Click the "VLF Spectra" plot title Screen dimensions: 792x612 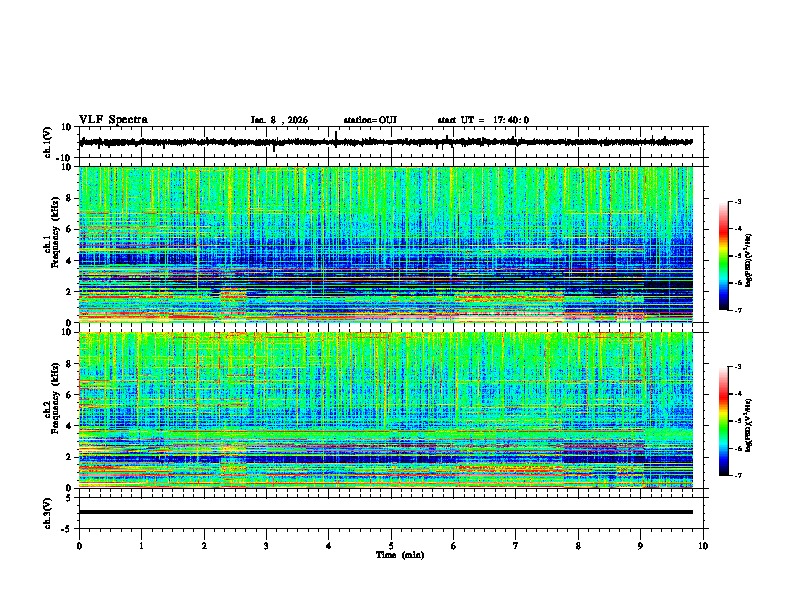pos(113,120)
